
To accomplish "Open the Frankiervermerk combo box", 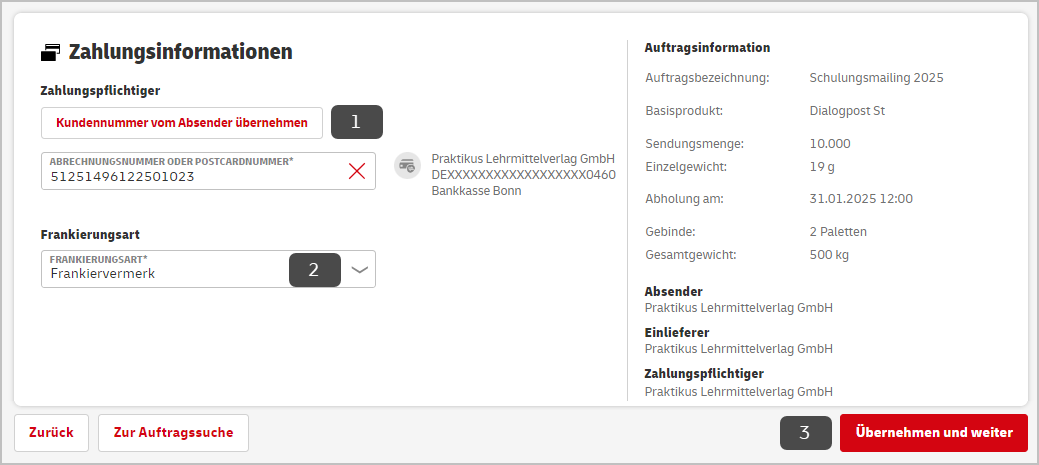I will pos(208,269).
